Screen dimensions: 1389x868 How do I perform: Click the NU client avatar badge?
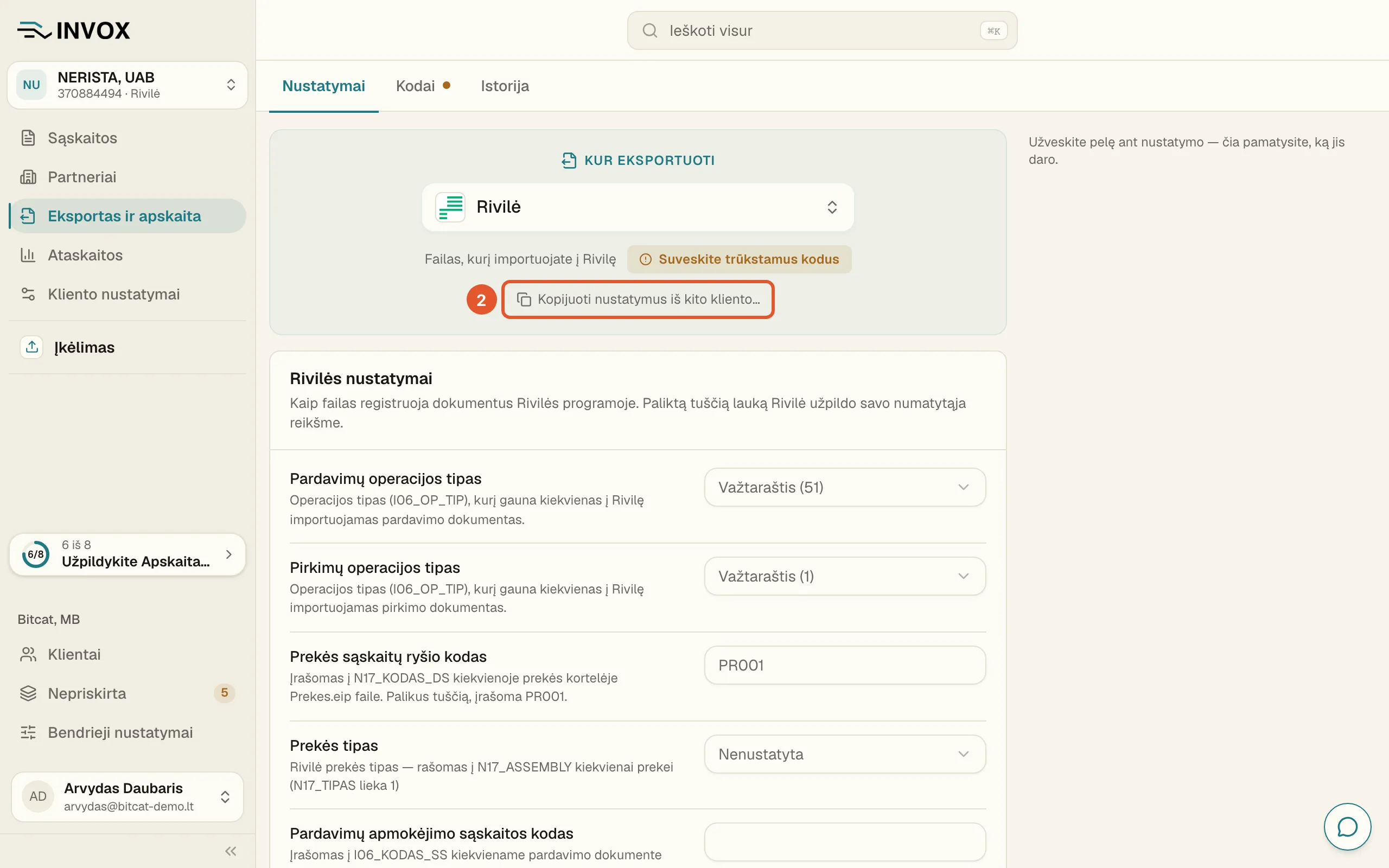point(31,85)
